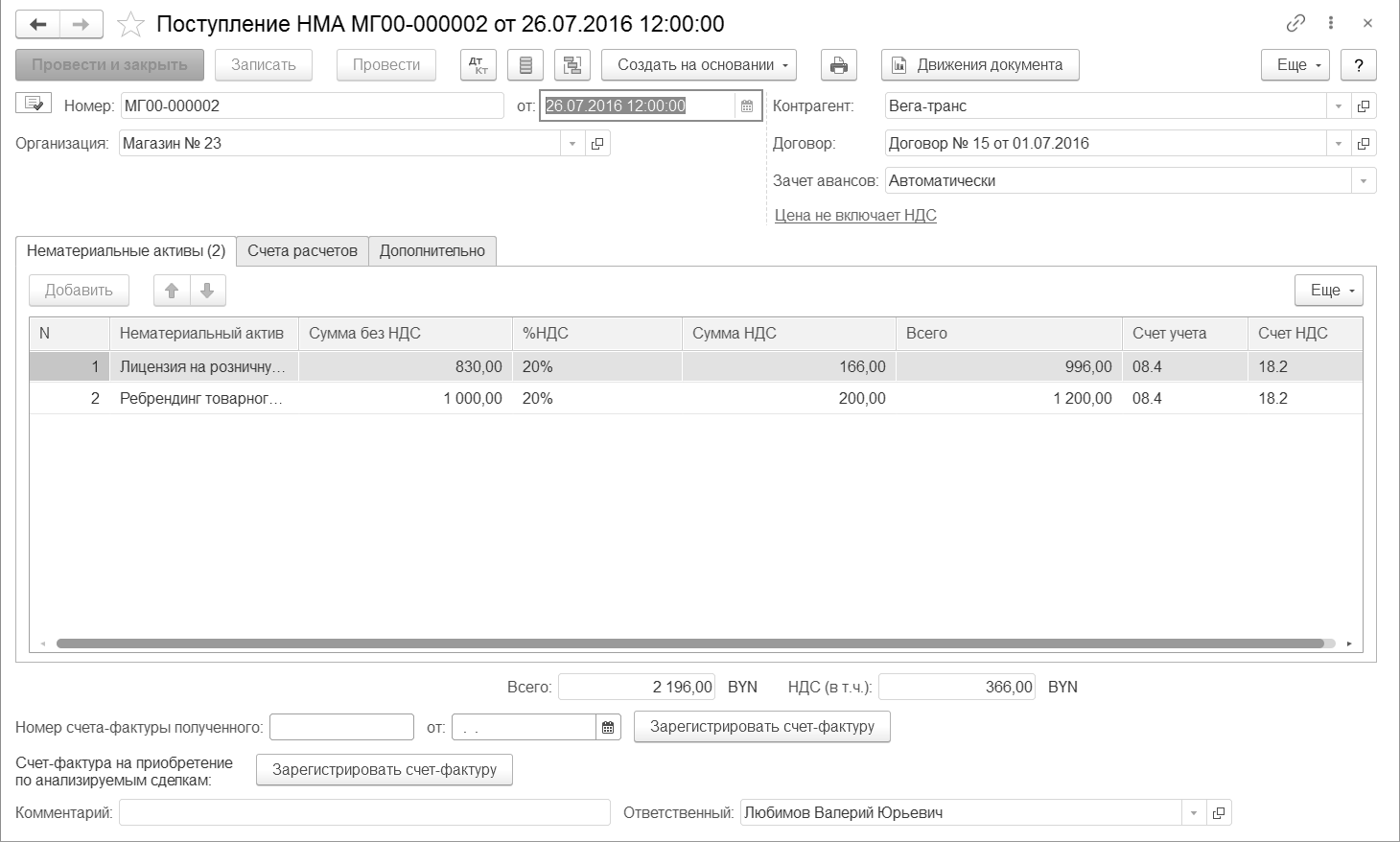Click the 166,00 VAT amount cell
Image resolution: width=1400 pixels, height=842 pixels.
[788, 367]
